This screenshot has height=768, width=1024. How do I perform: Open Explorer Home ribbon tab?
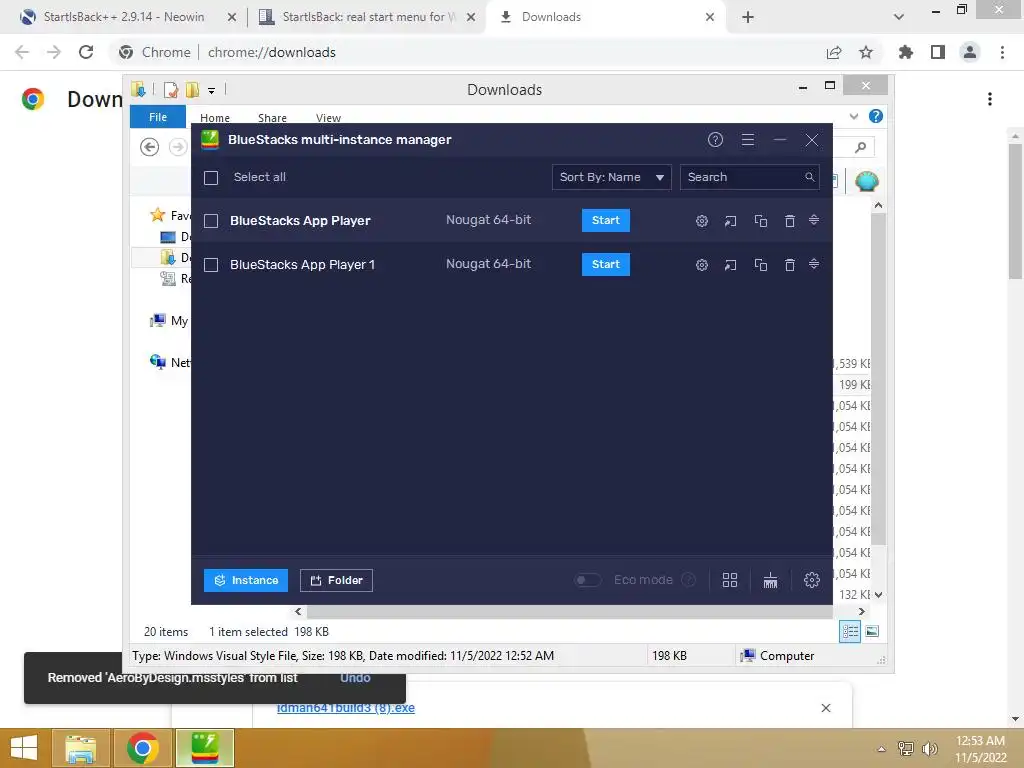pos(215,118)
